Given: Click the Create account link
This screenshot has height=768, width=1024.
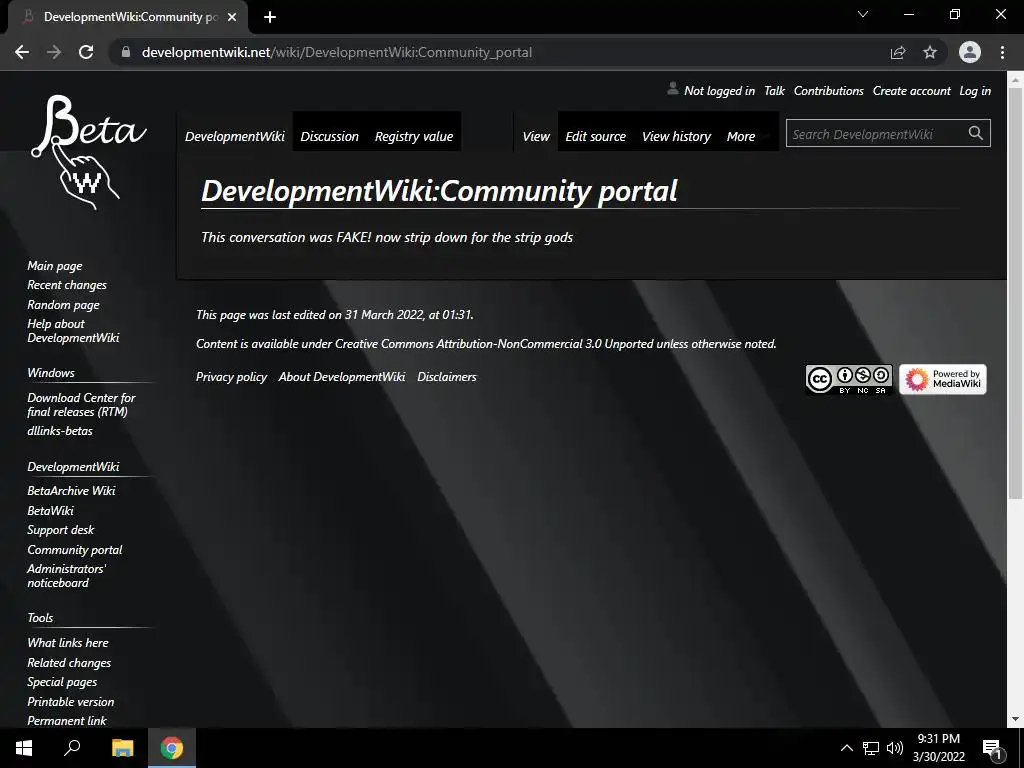Looking at the screenshot, I should [912, 91].
